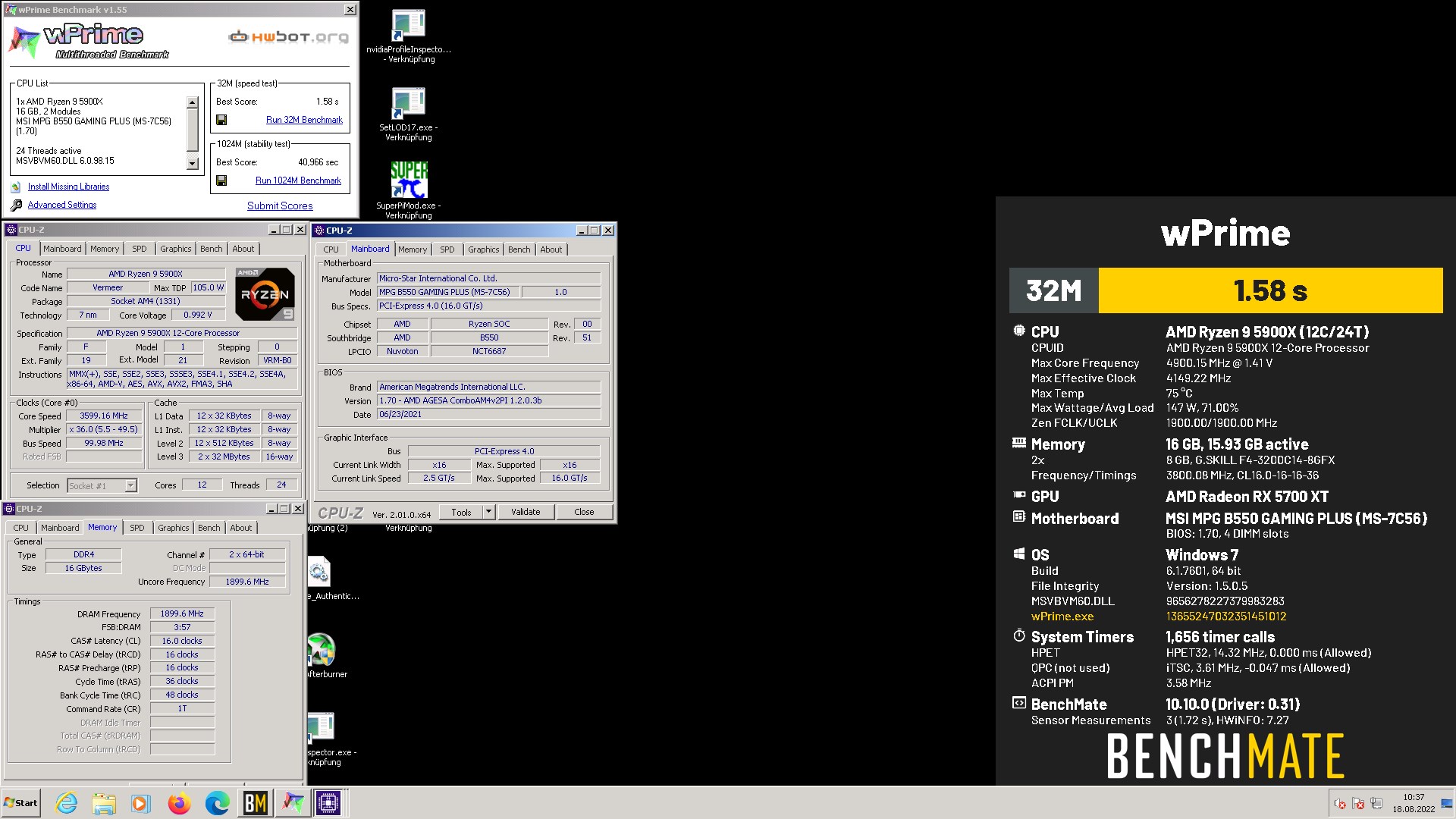Click the Multiplier x 36.0 field

click(x=104, y=429)
